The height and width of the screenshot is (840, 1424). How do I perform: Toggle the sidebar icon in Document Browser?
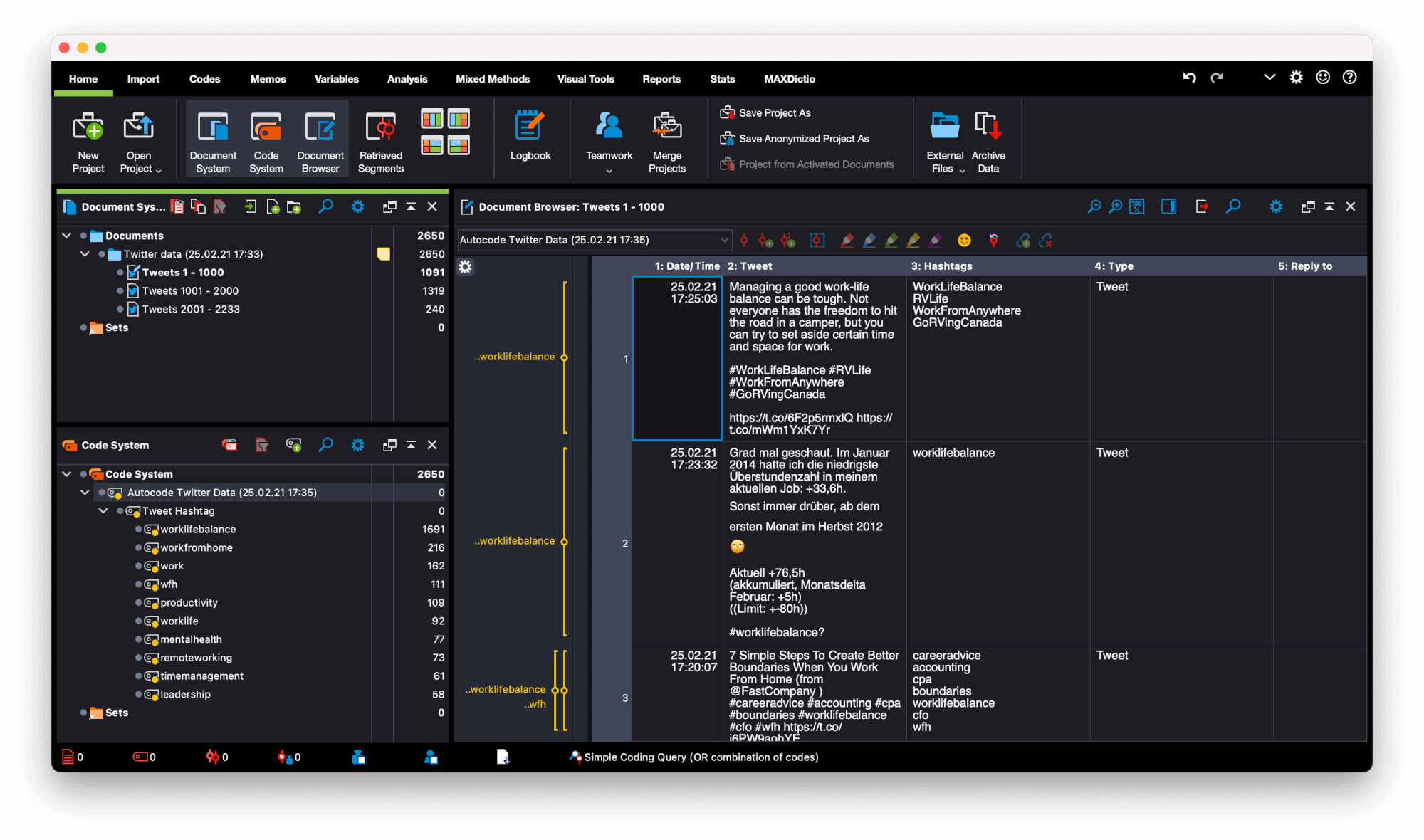click(x=1168, y=206)
